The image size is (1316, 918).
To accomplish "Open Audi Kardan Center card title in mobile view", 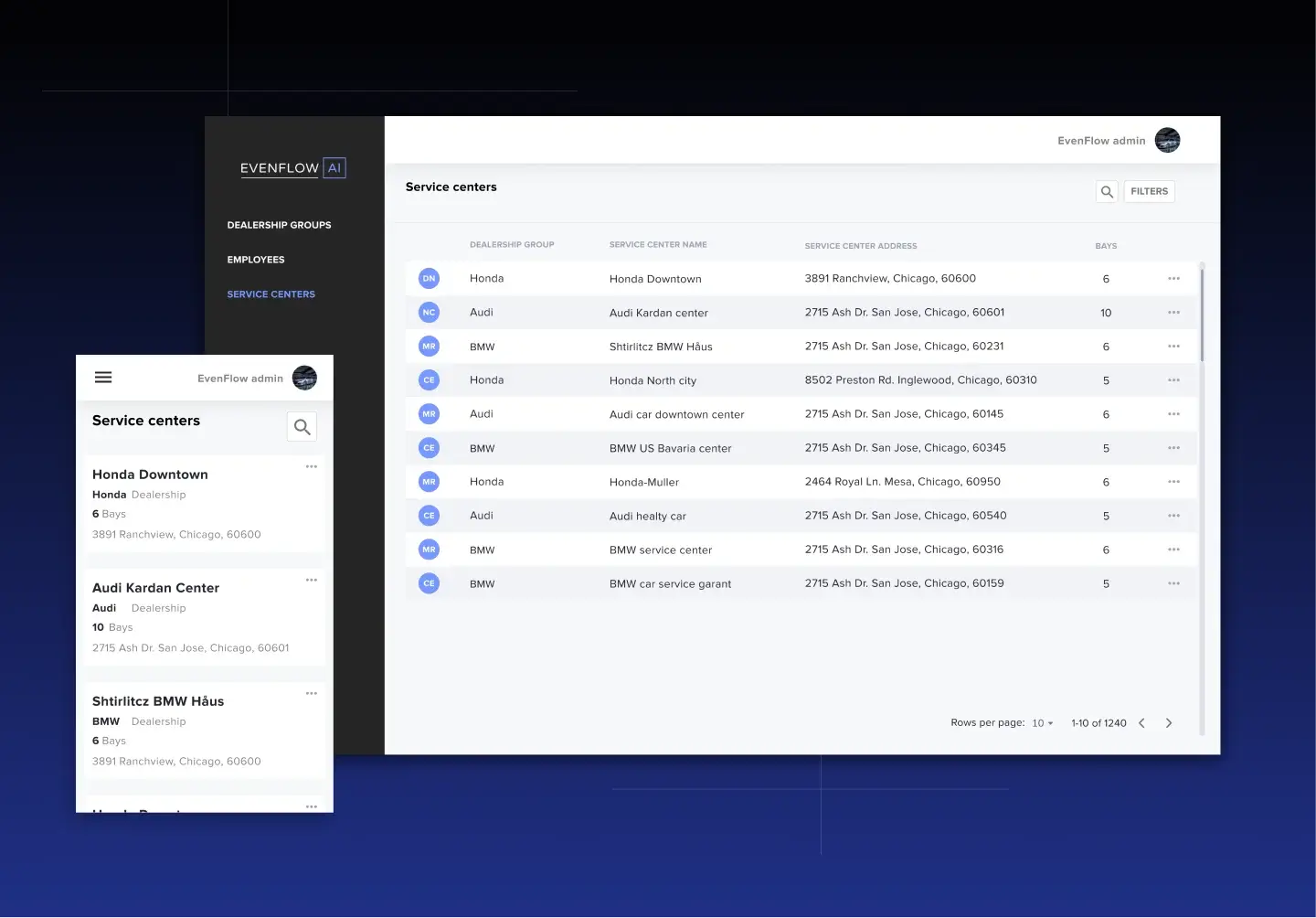I will 155,588.
